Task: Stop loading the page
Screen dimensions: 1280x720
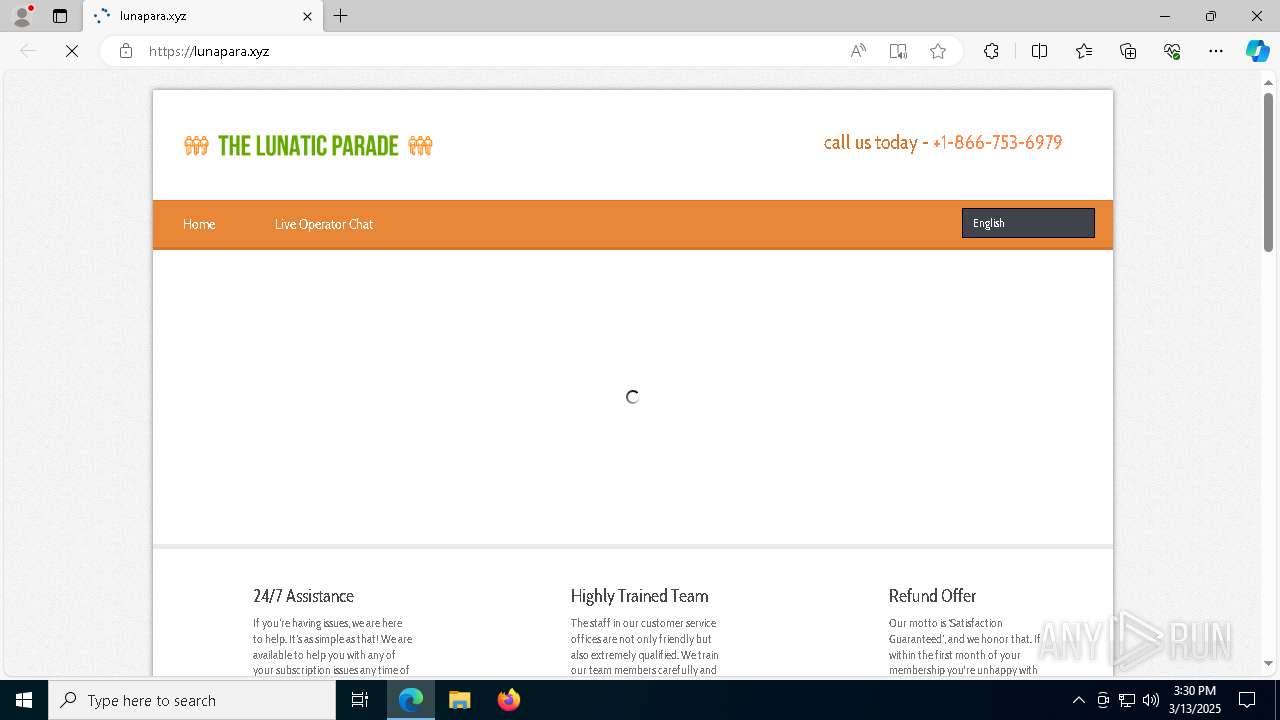Action: point(72,51)
